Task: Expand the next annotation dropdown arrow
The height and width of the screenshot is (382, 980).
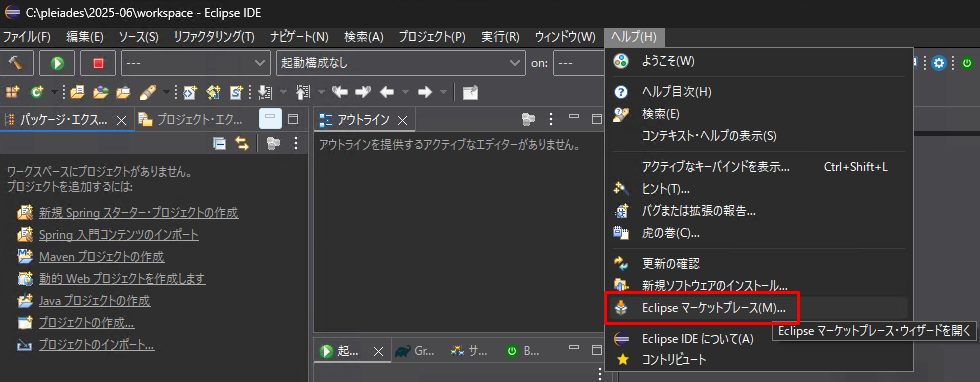Action: [x=284, y=93]
